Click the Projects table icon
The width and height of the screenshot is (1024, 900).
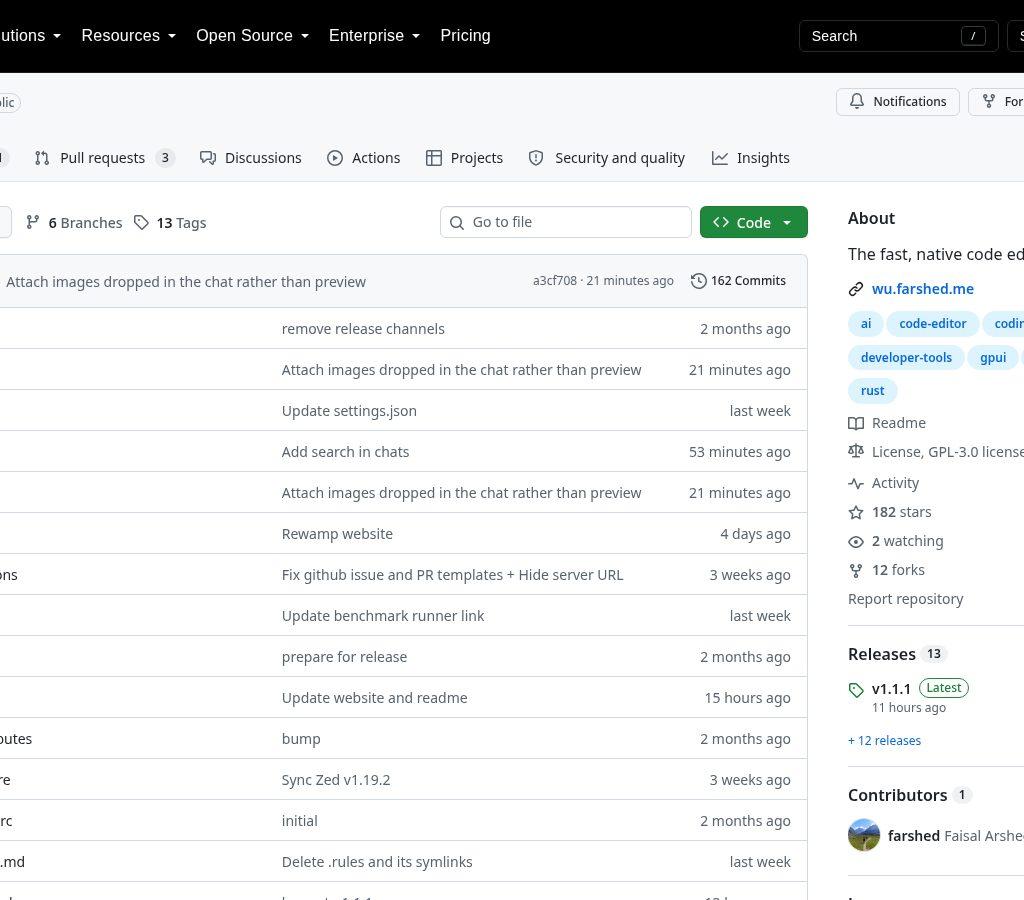click(434, 158)
